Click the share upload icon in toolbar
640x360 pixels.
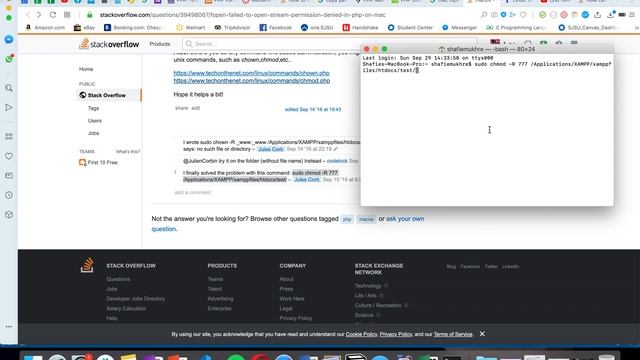[x=598, y=15]
